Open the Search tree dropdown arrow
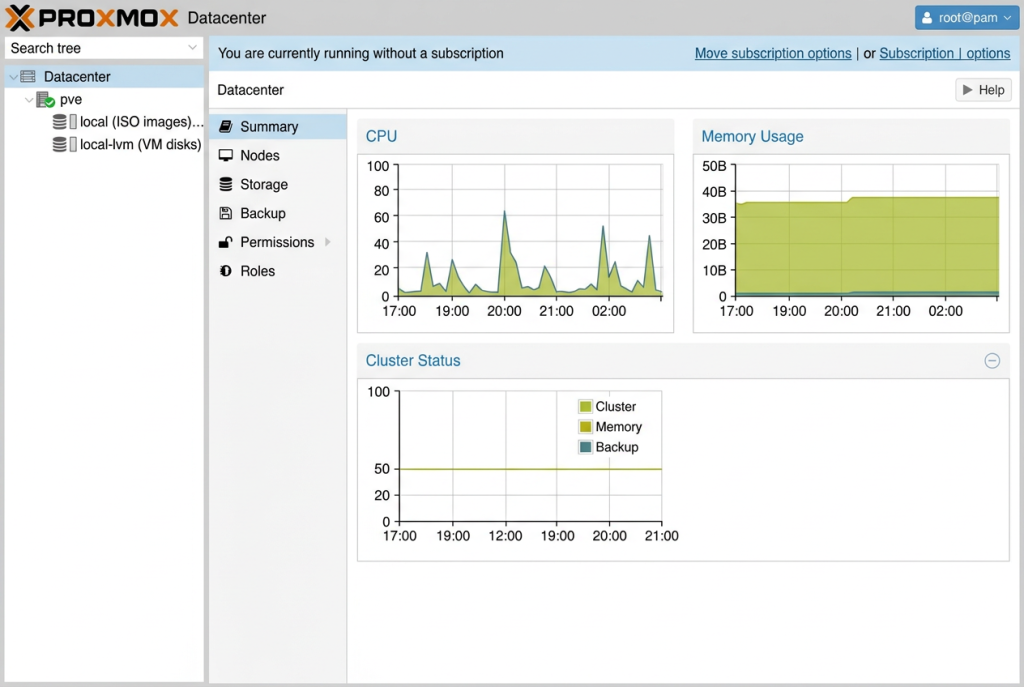The image size is (1024, 687). 192,48
